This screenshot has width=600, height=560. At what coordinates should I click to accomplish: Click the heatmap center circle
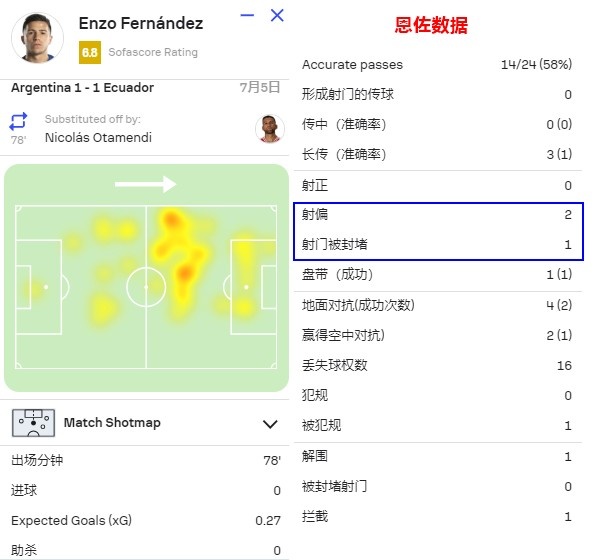(146, 287)
